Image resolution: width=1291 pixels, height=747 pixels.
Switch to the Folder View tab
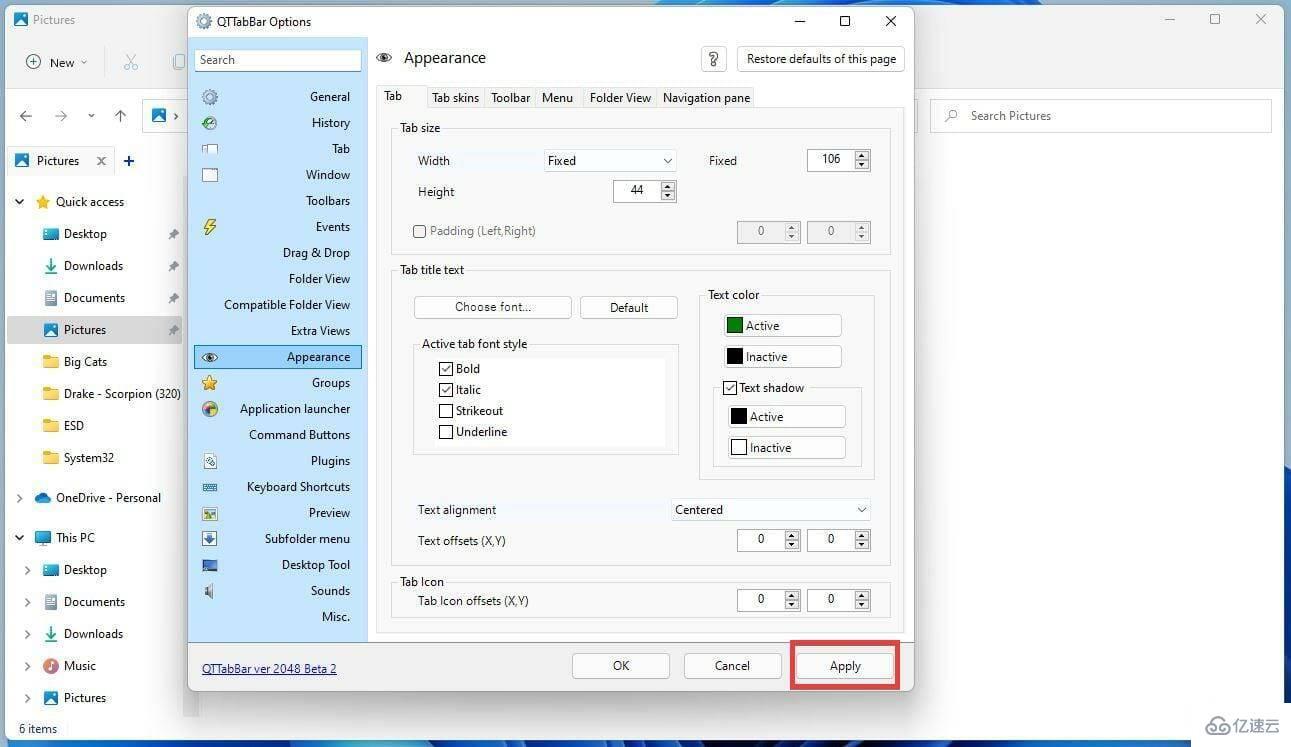[x=620, y=98]
